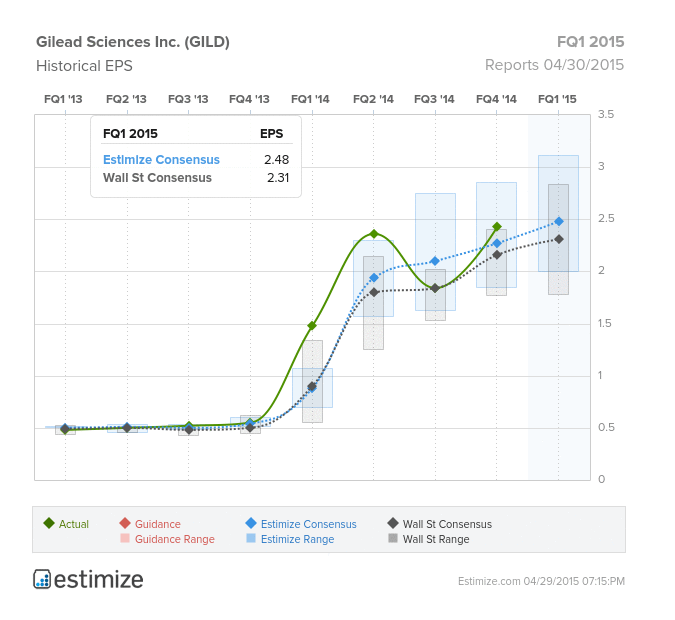675x620 pixels.
Task: Select the FQ4 '13 quarter label
Action: click(x=249, y=99)
